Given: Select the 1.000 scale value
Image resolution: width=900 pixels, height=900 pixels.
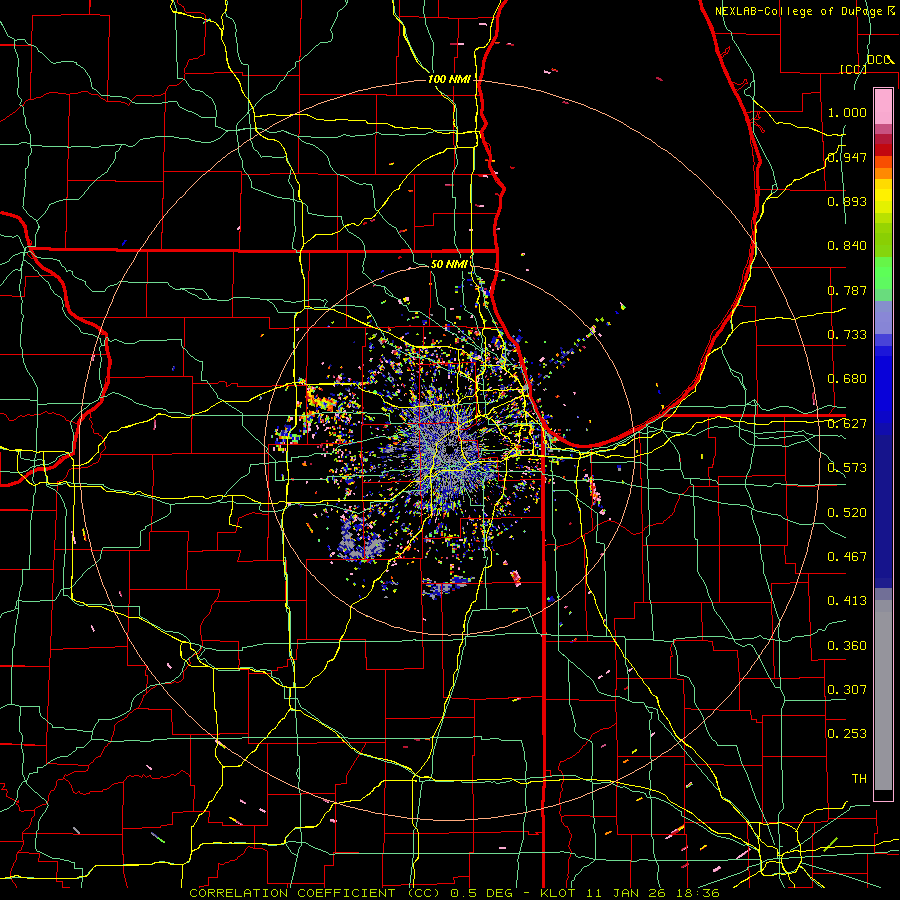Looking at the screenshot, I should click(847, 112).
